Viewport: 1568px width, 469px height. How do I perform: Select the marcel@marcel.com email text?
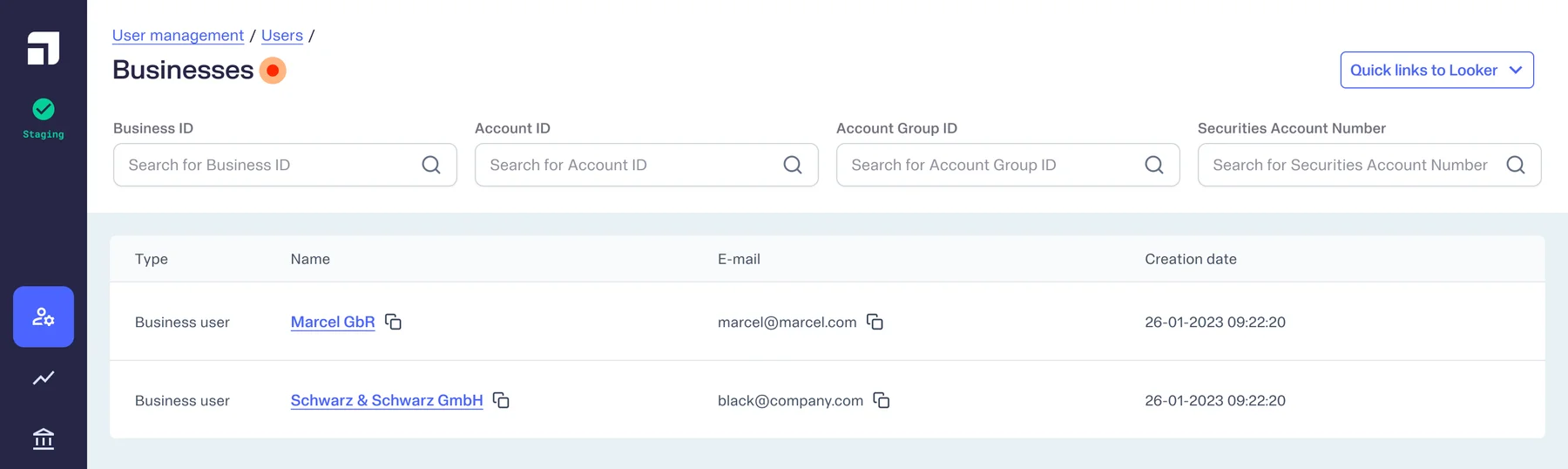pos(787,322)
